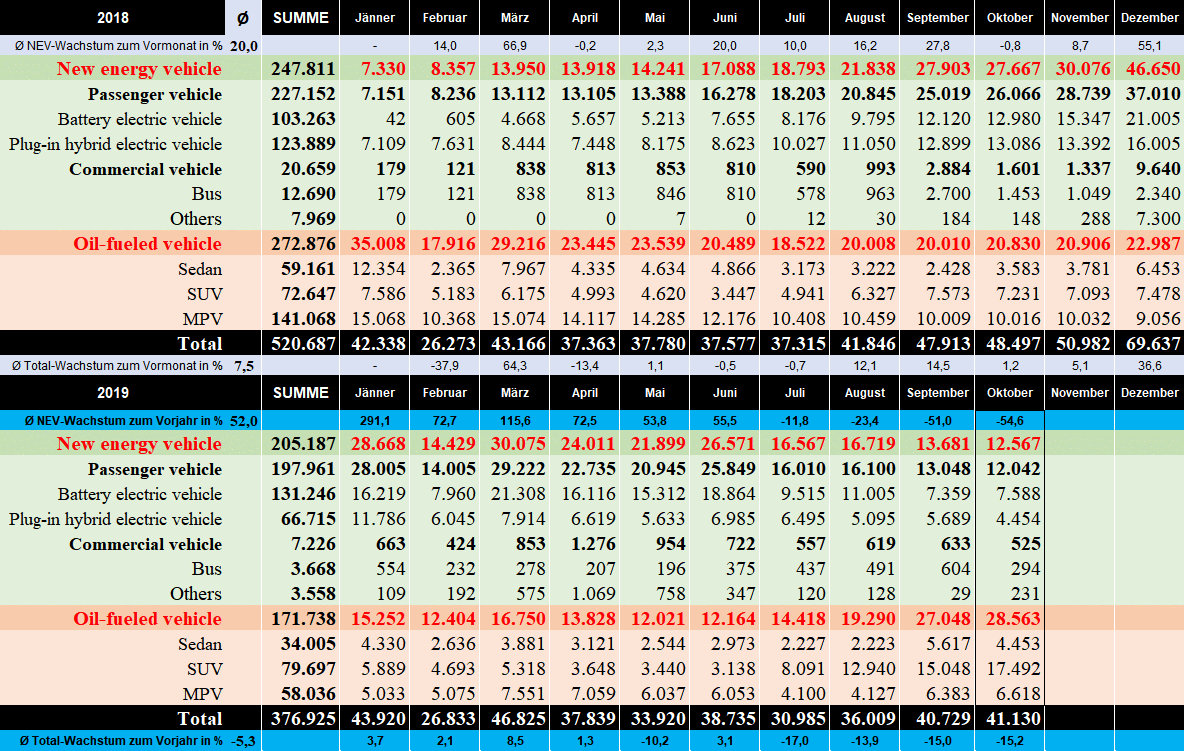
Task: Select the 'Ø Total-Wachstum zum Vorjahr in %' label
Action: tap(122, 741)
